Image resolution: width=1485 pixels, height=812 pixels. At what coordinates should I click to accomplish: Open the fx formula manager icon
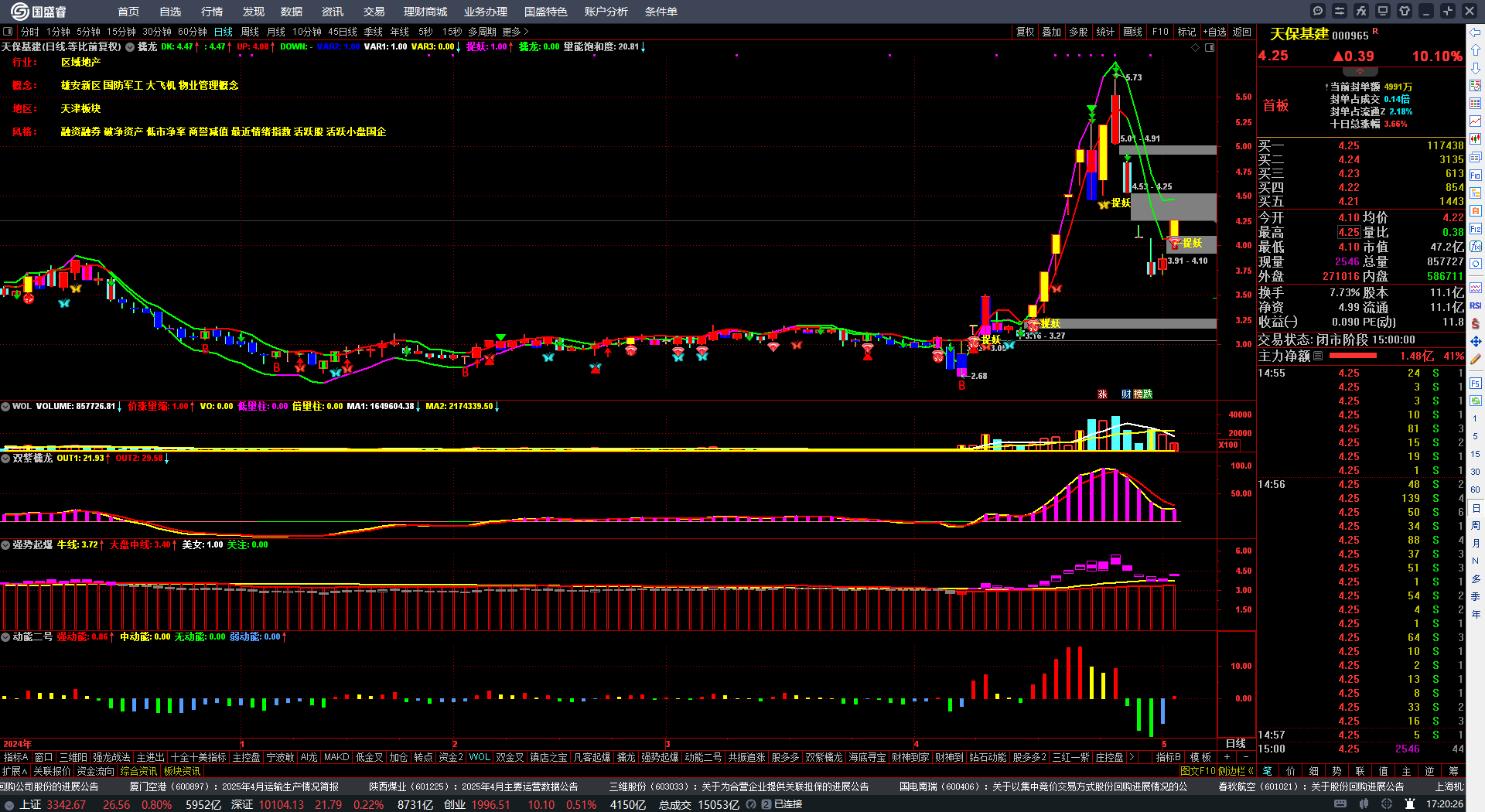pyautogui.click(x=1361, y=11)
